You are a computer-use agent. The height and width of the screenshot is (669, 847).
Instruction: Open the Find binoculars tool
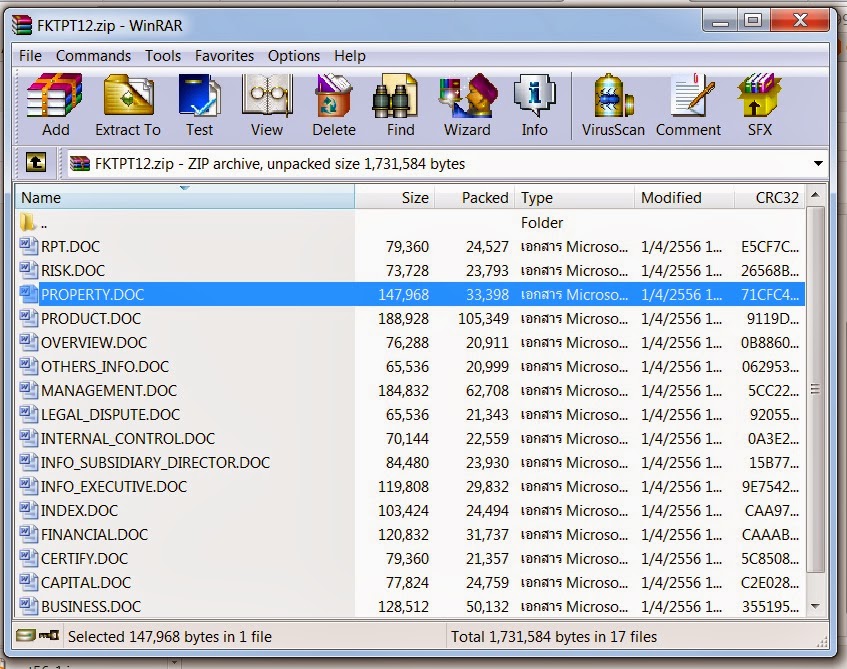coord(400,105)
